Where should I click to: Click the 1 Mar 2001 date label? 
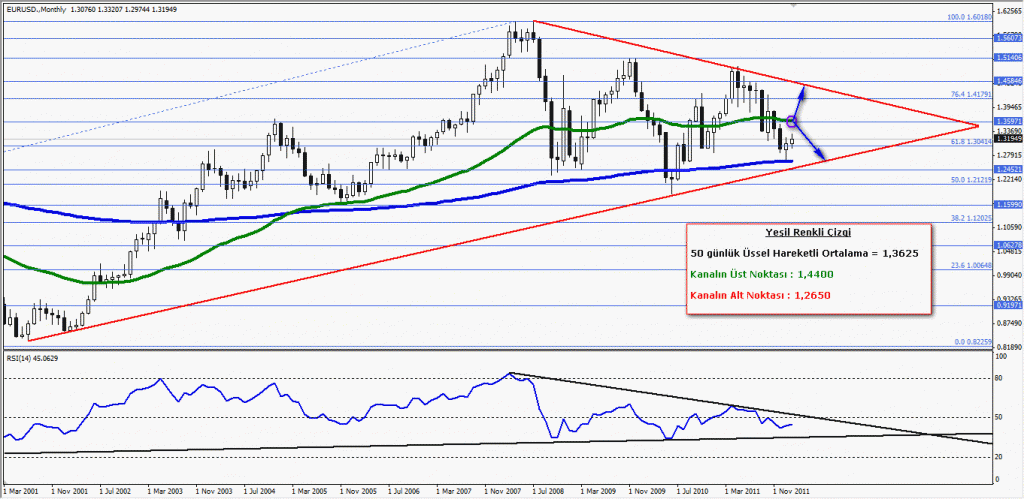[x=22, y=489]
